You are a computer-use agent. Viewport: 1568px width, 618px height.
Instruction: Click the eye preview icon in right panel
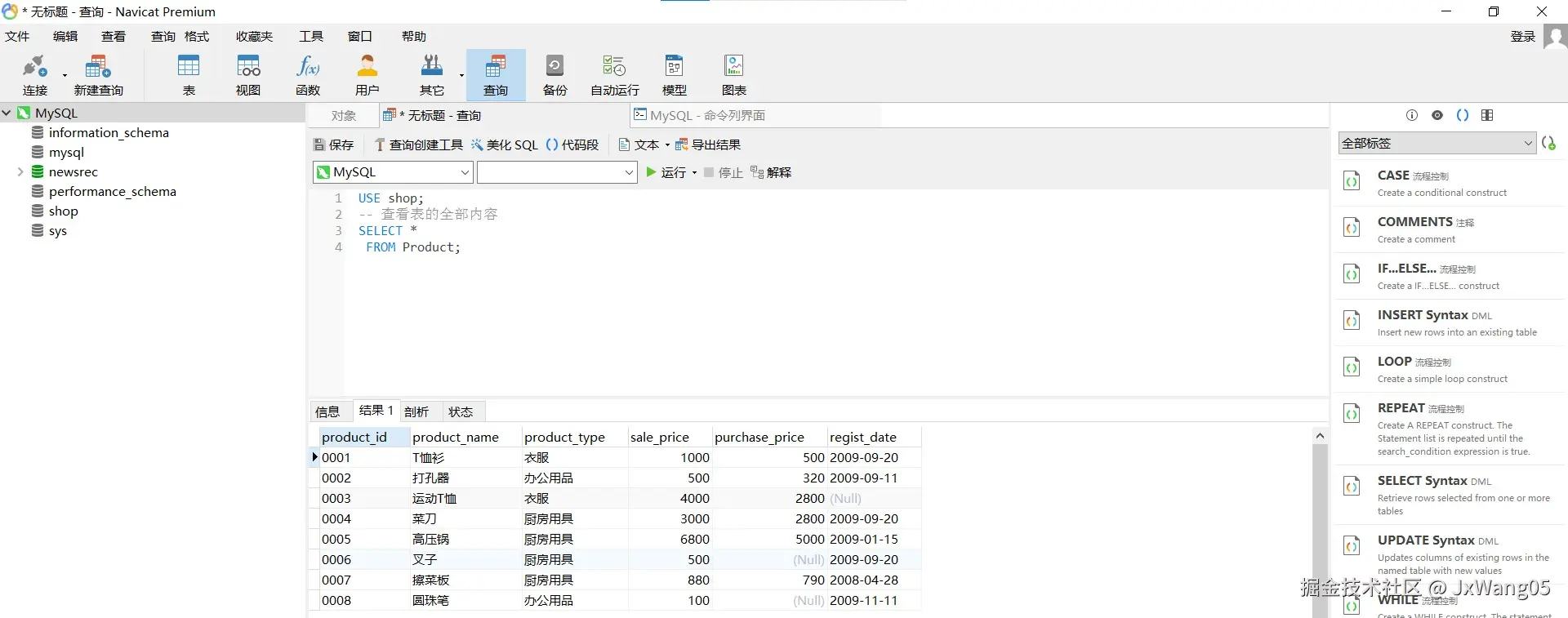(1437, 115)
